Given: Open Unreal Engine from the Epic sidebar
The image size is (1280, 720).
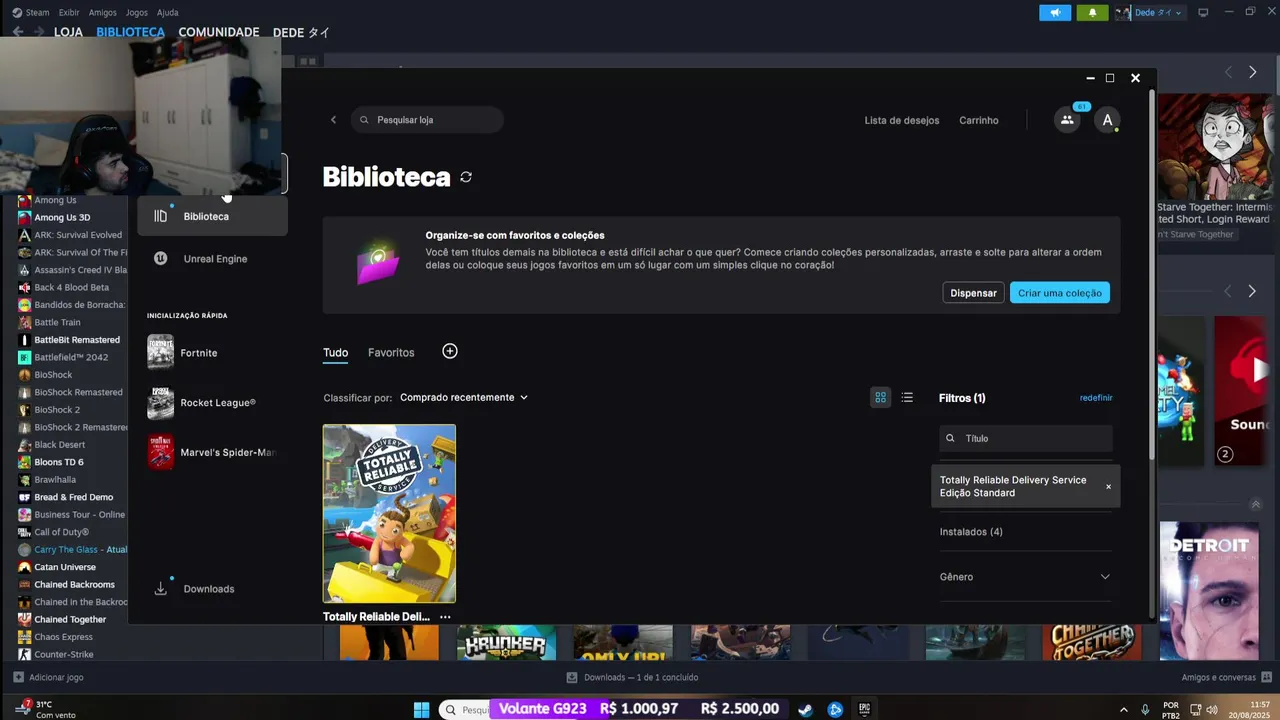Looking at the screenshot, I should point(212,259).
